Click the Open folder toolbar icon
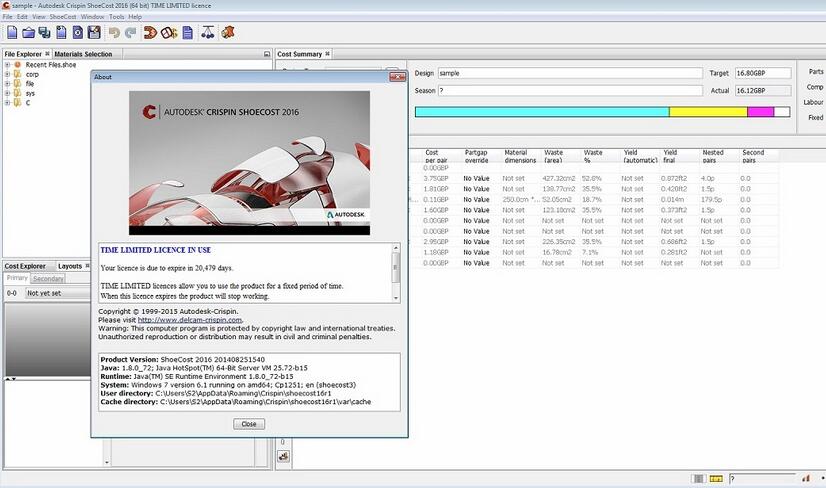This screenshot has width=826, height=488. coord(28,33)
